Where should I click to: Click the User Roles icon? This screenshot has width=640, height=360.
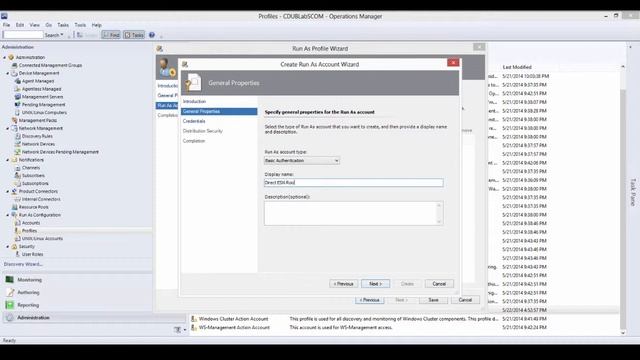(18, 254)
